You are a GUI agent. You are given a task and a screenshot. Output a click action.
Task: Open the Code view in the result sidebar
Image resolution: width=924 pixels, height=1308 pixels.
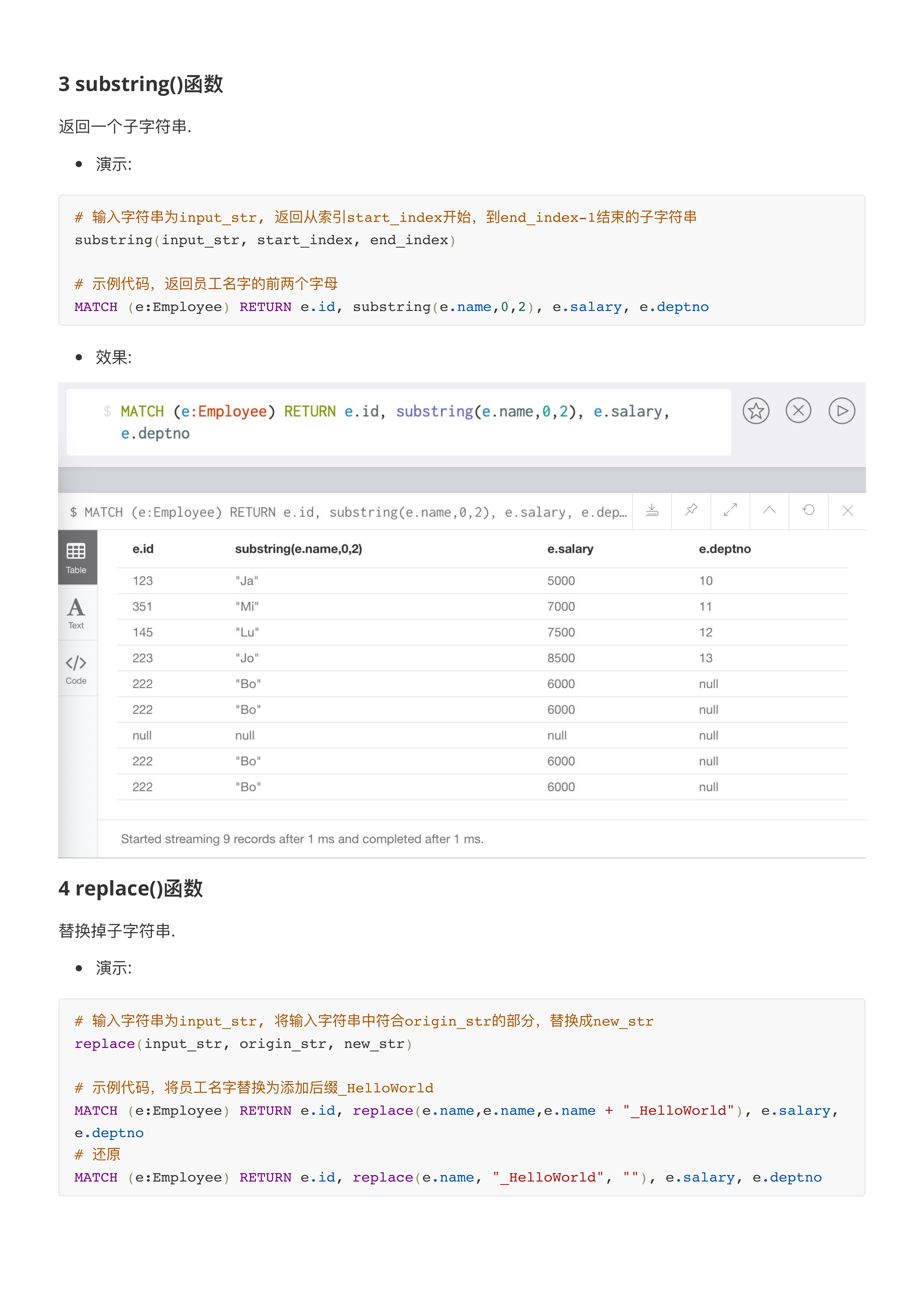76,668
